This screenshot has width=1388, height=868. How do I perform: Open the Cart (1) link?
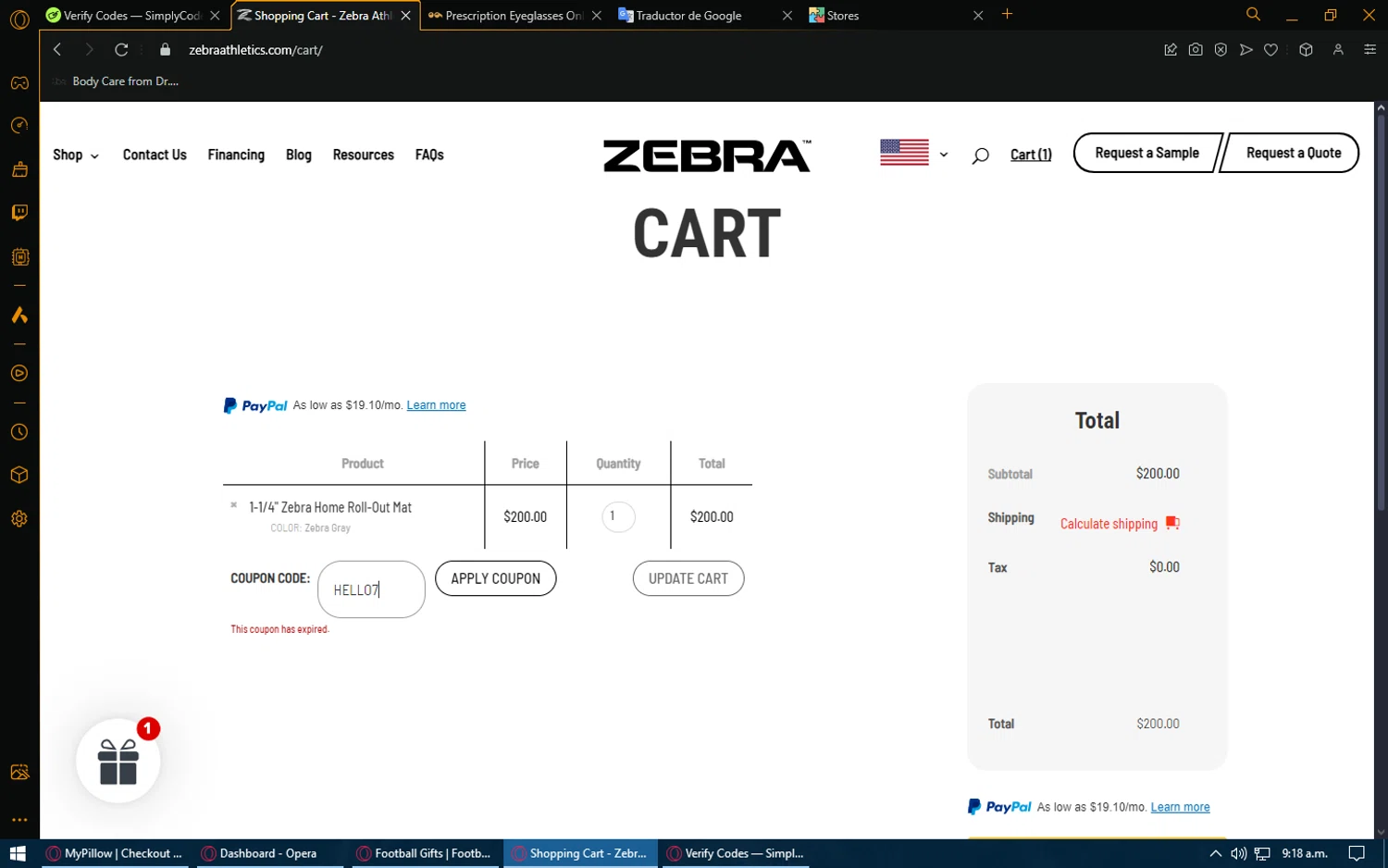click(x=1031, y=155)
